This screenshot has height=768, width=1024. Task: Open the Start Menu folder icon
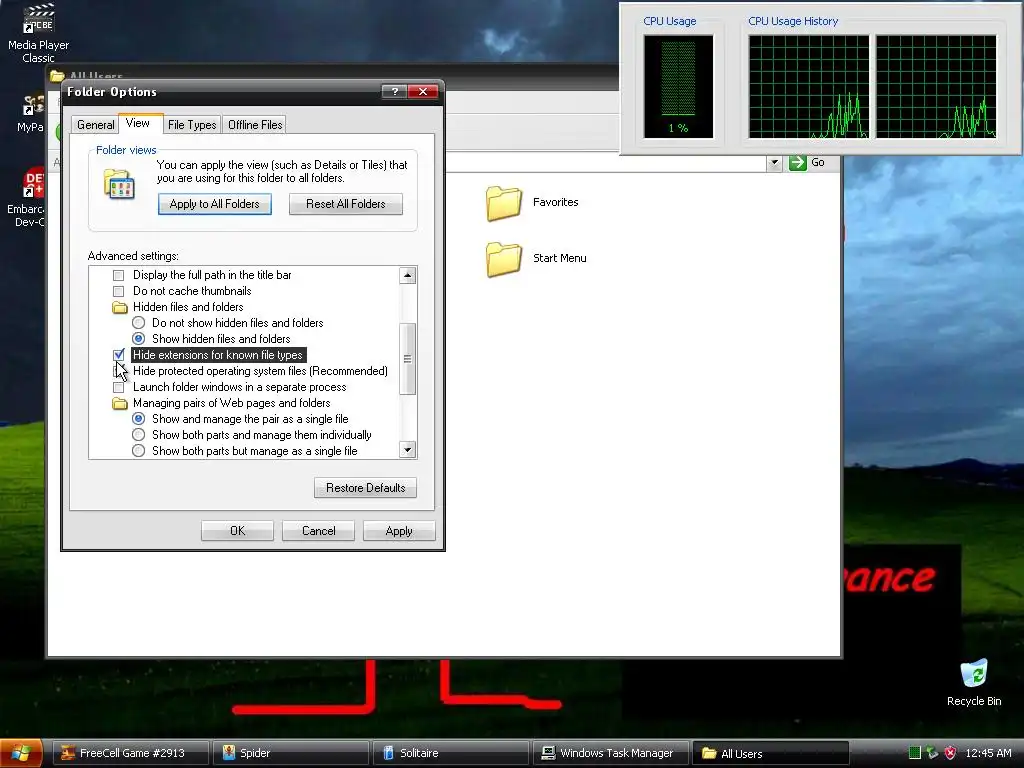504,259
